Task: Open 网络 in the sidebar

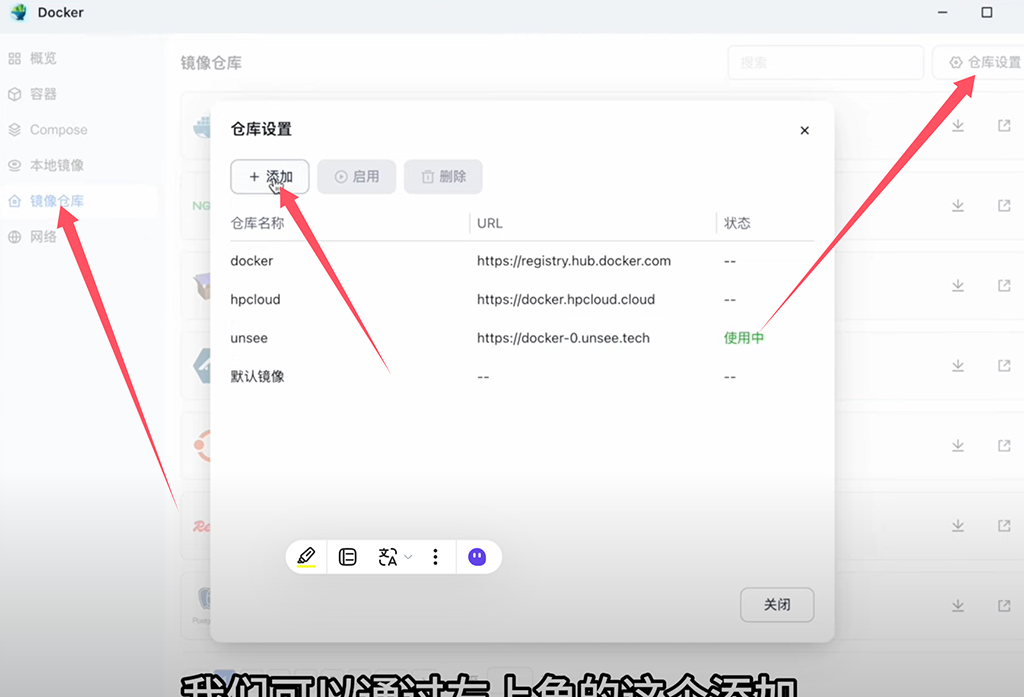Action: point(43,236)
